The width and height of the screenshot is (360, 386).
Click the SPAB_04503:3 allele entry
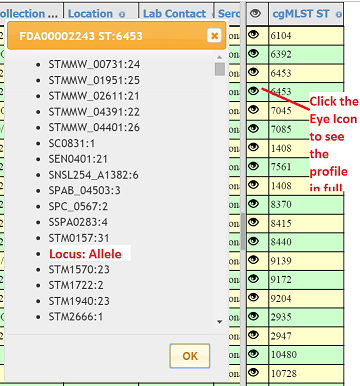[85, 190]
